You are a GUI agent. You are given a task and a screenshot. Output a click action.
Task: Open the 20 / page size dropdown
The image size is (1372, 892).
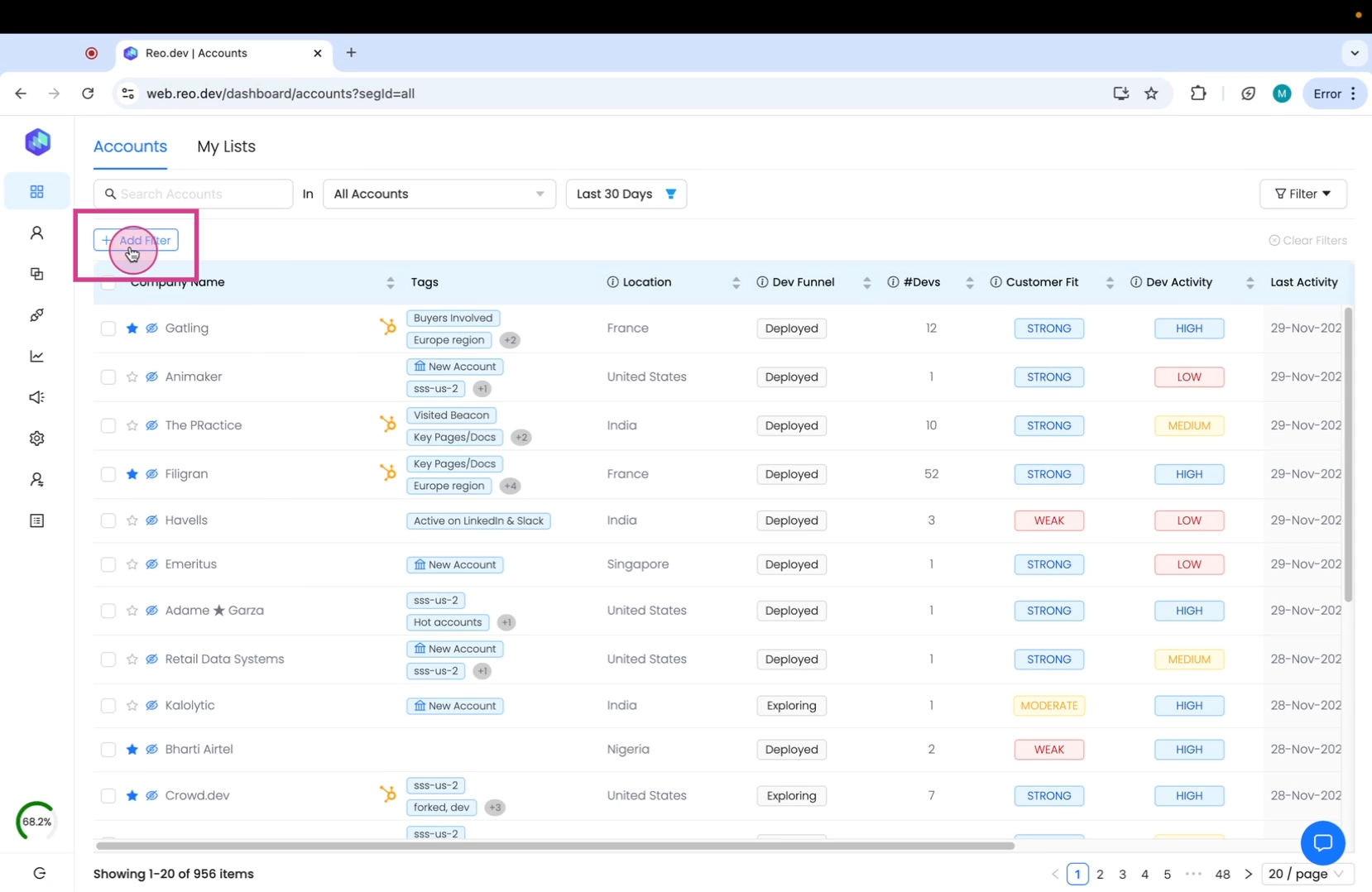(x=1306, y=874)
